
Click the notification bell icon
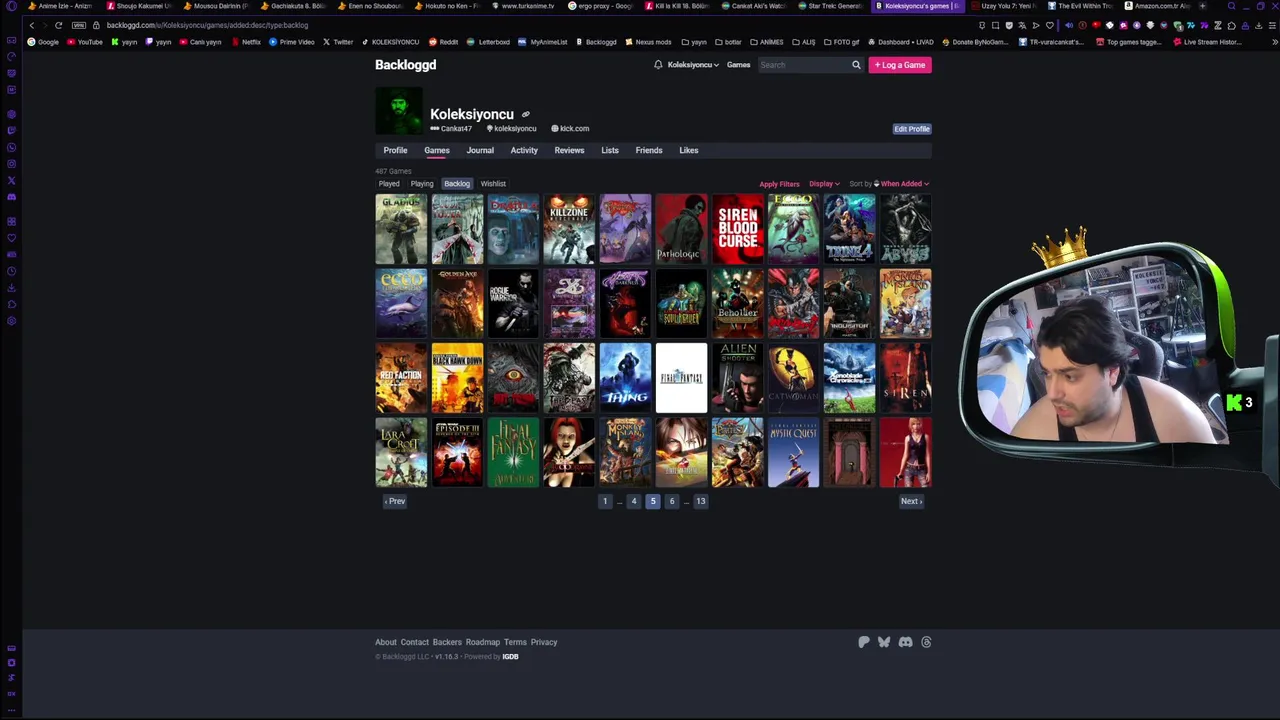pos(658,65)
